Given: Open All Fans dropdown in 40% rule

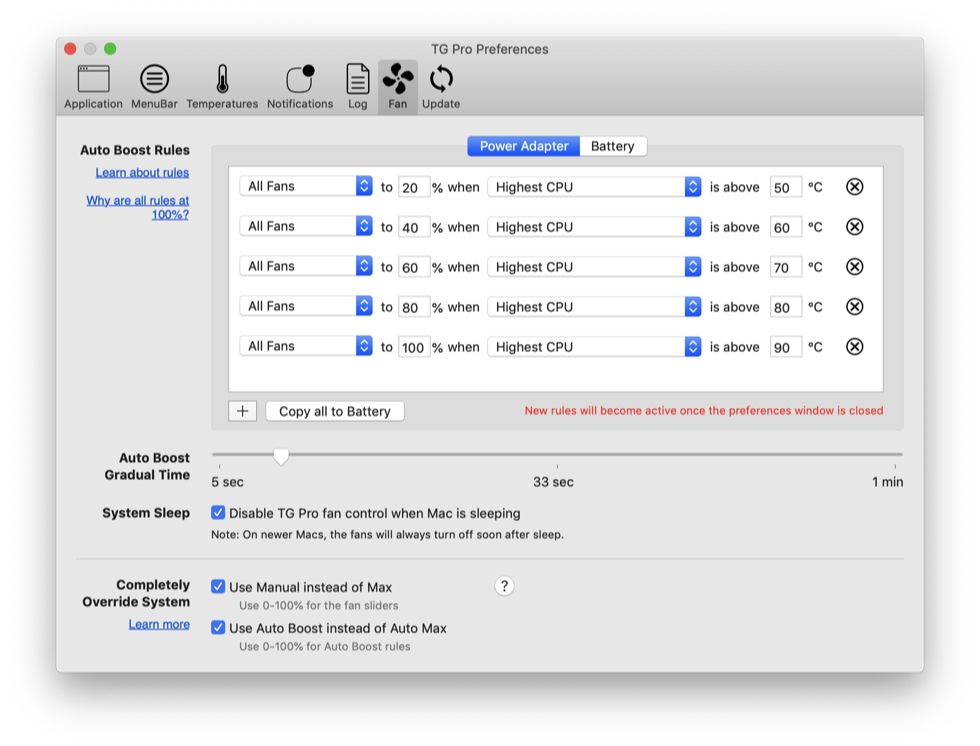Looking at the screenshot, I should click(x=306, y=226).
